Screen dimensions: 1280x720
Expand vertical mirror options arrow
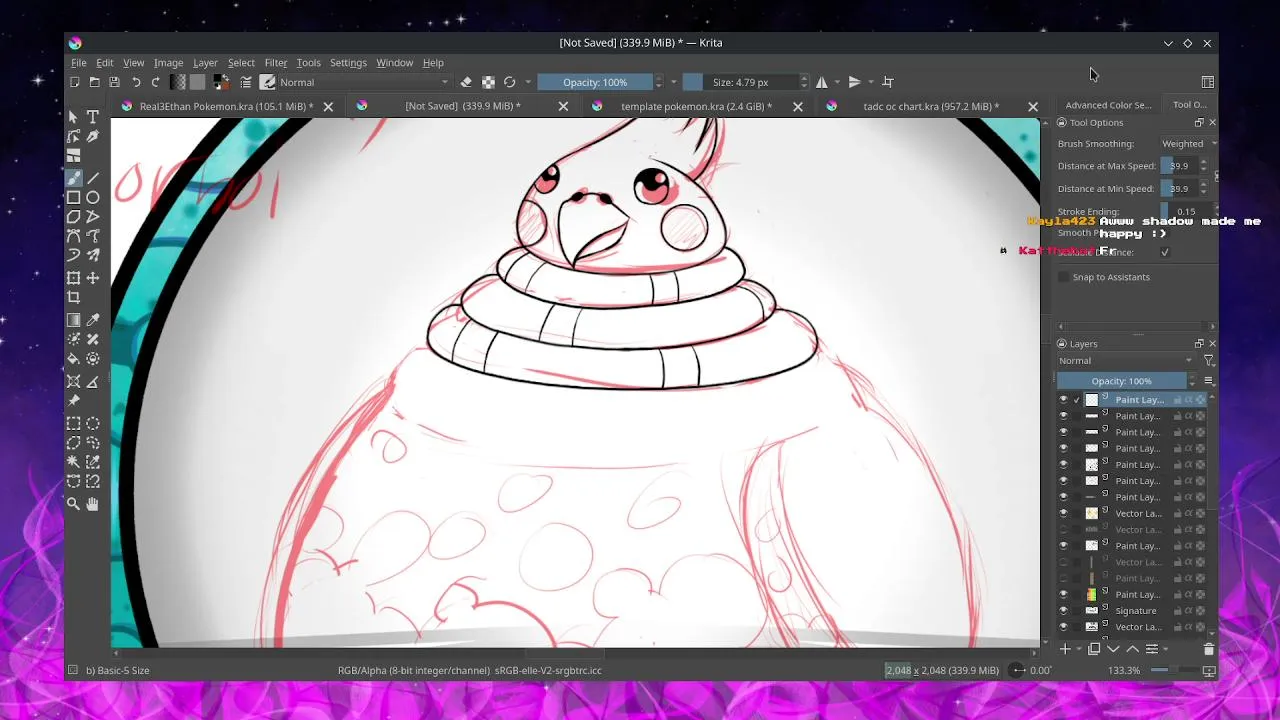click(x=870, y=82)
